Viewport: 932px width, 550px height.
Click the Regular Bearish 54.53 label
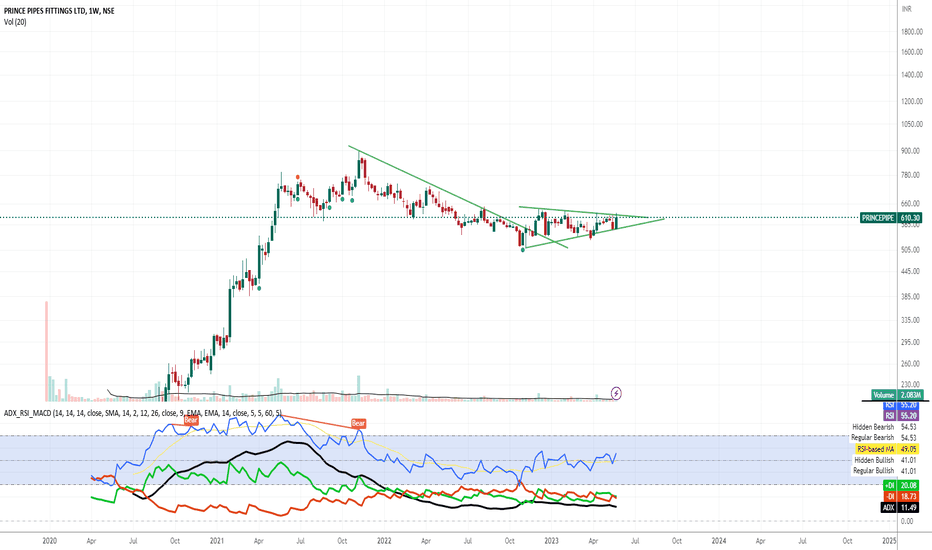(x=884, y=438)
